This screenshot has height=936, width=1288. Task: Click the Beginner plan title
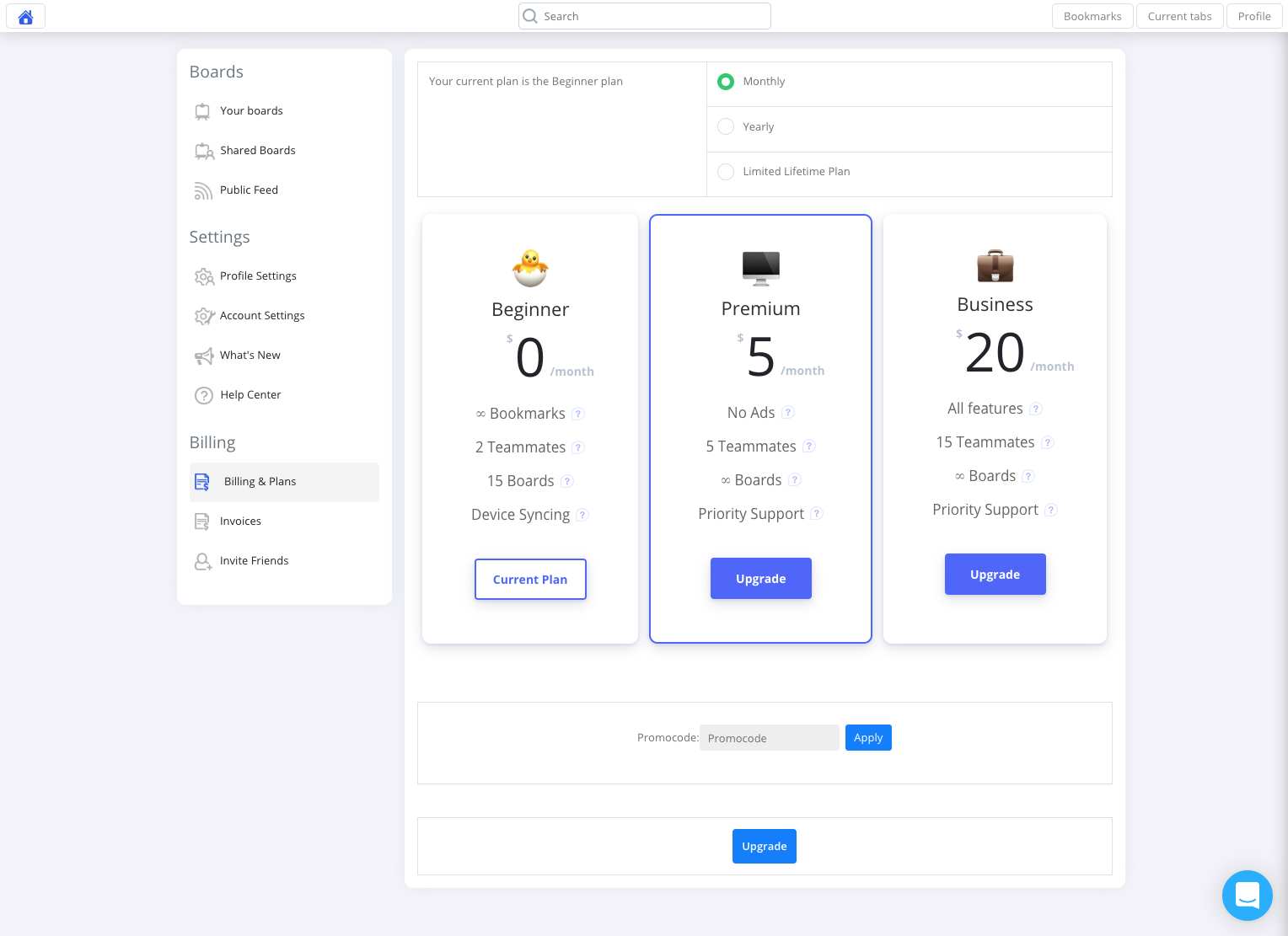[530, 310]
